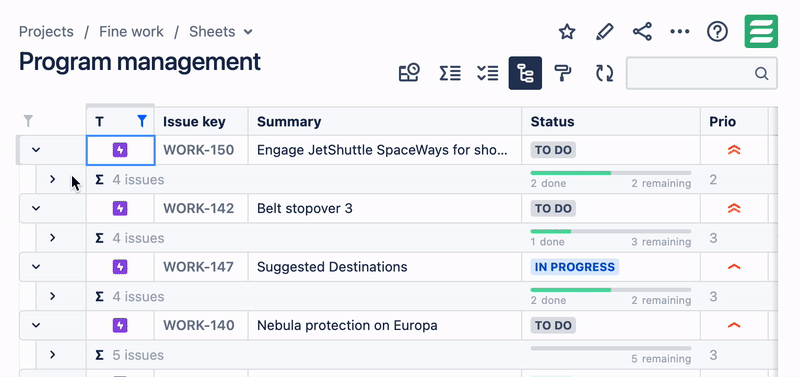
Task: Expand 4 issues group under WORK-142
Action: pos(52,238)
